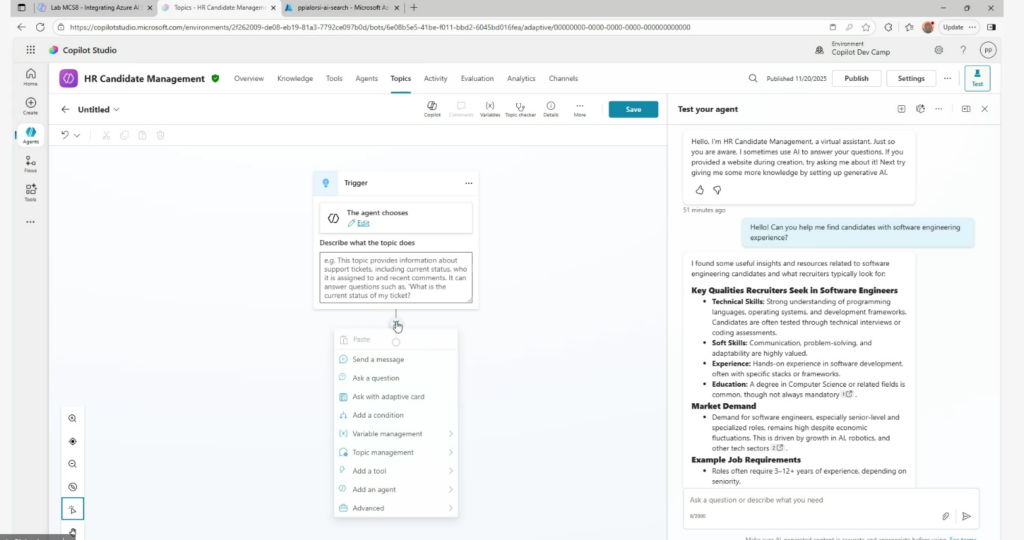The image size is (1024, 540).
Task: Select Ask a question menu item
Action: [396, 378]
